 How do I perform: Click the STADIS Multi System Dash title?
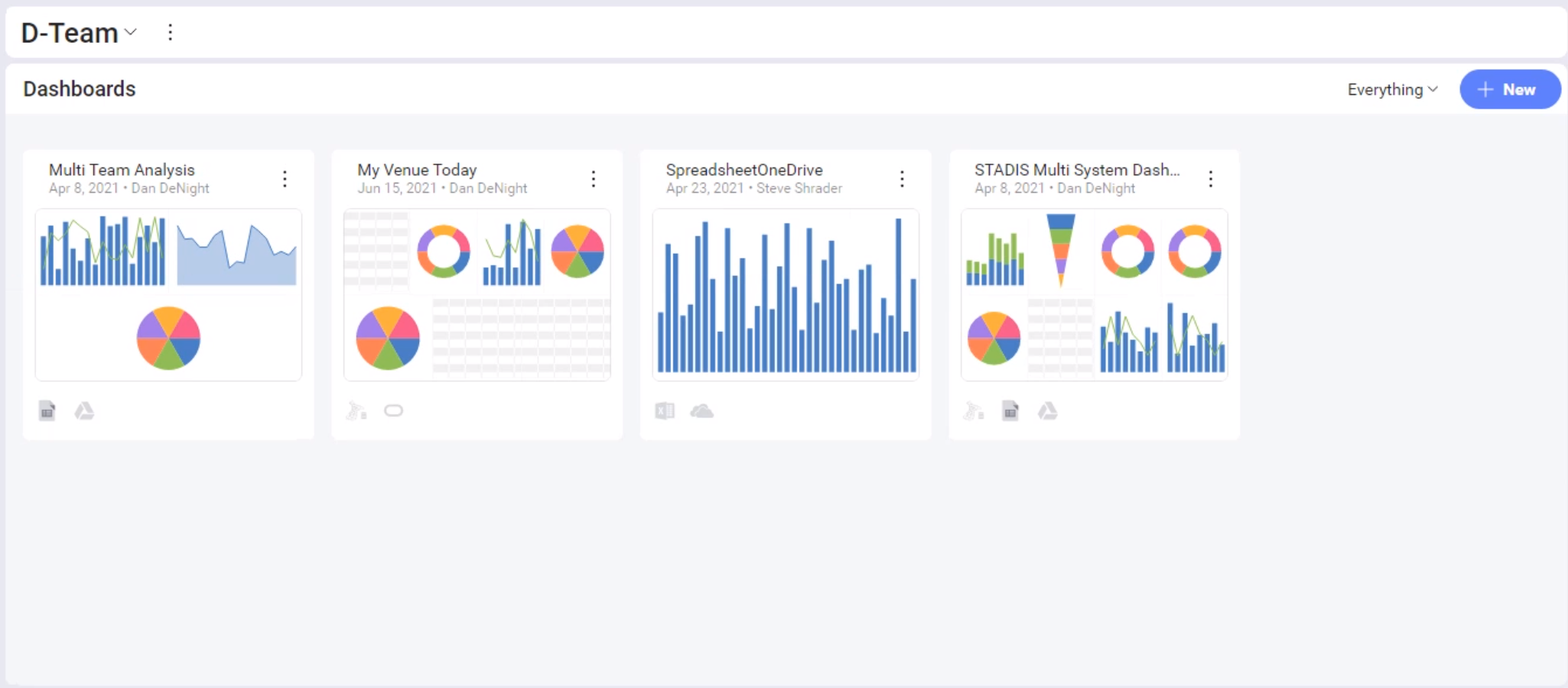coord(1076,170)
